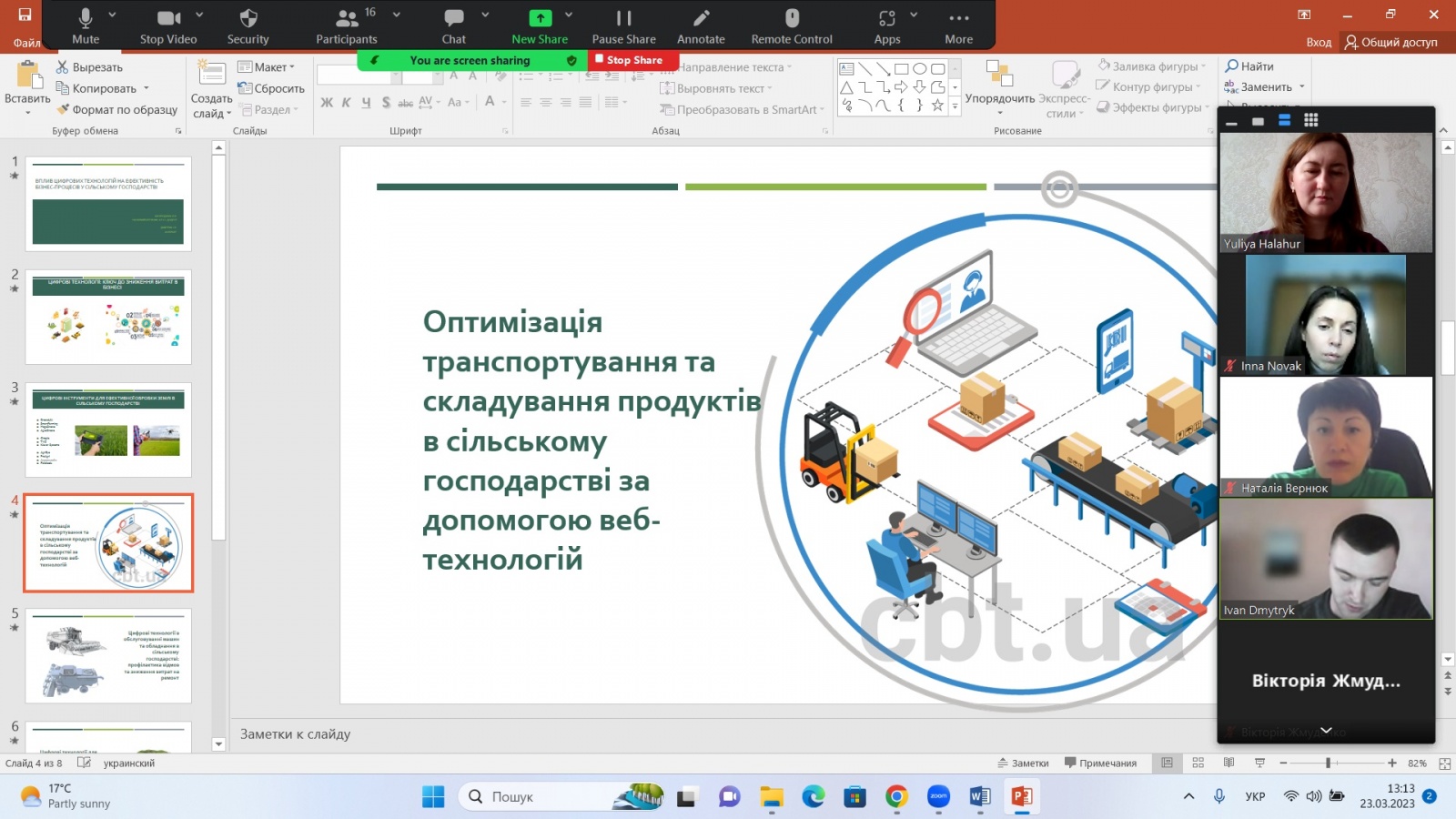The image size is (1456, 819).
Task: Switch to Reading view
Action: tap(1228, 763)
